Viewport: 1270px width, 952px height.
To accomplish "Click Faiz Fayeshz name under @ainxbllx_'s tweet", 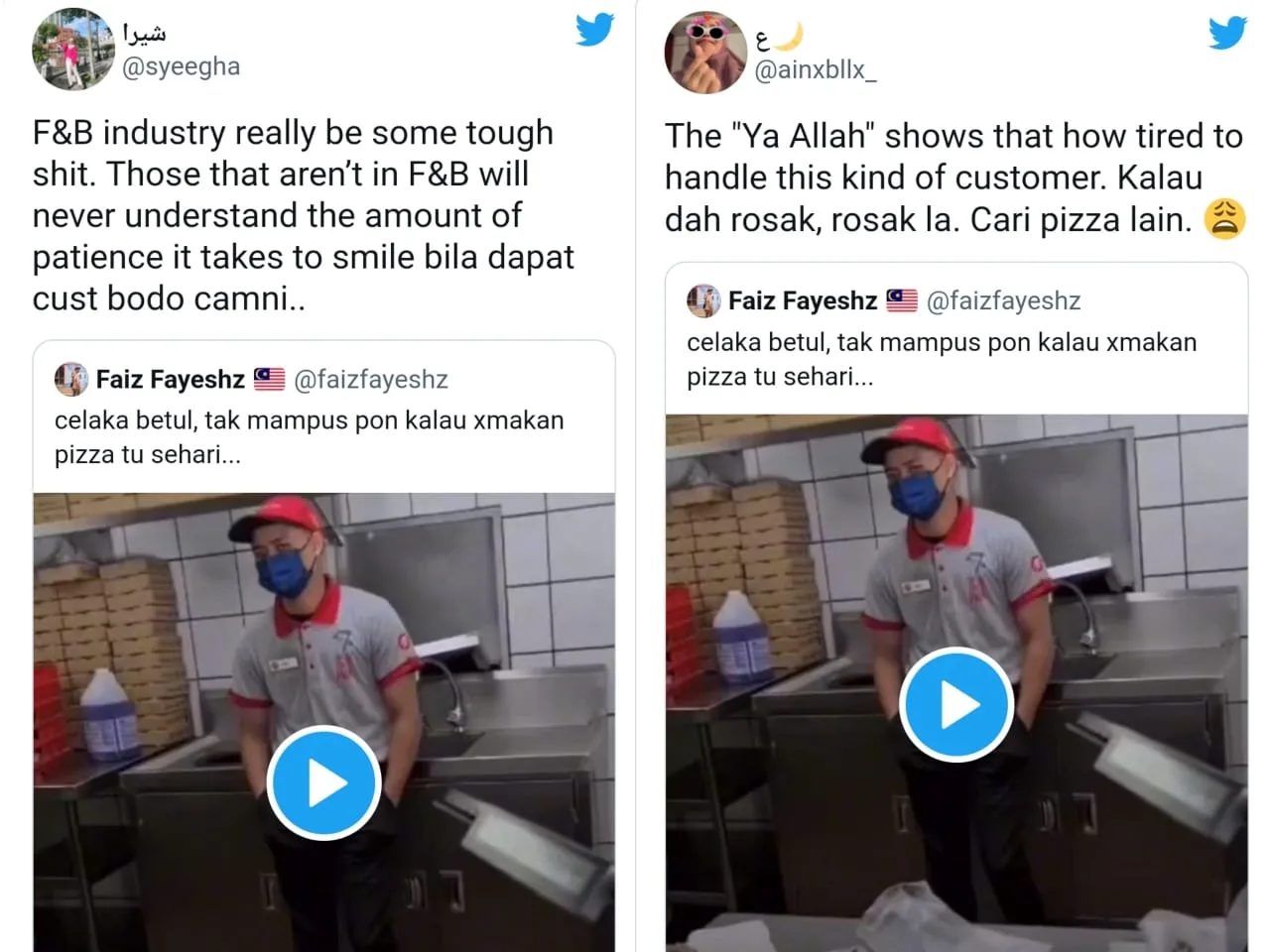I will 803,300.
